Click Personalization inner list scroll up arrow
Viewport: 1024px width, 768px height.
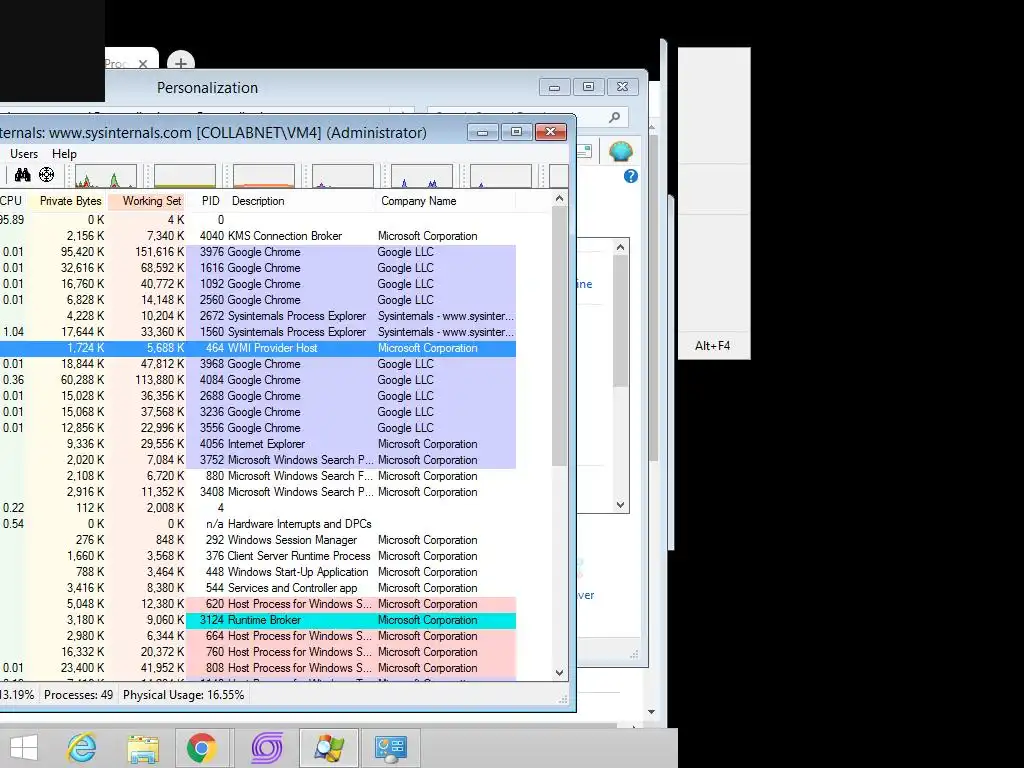point(620,247)
